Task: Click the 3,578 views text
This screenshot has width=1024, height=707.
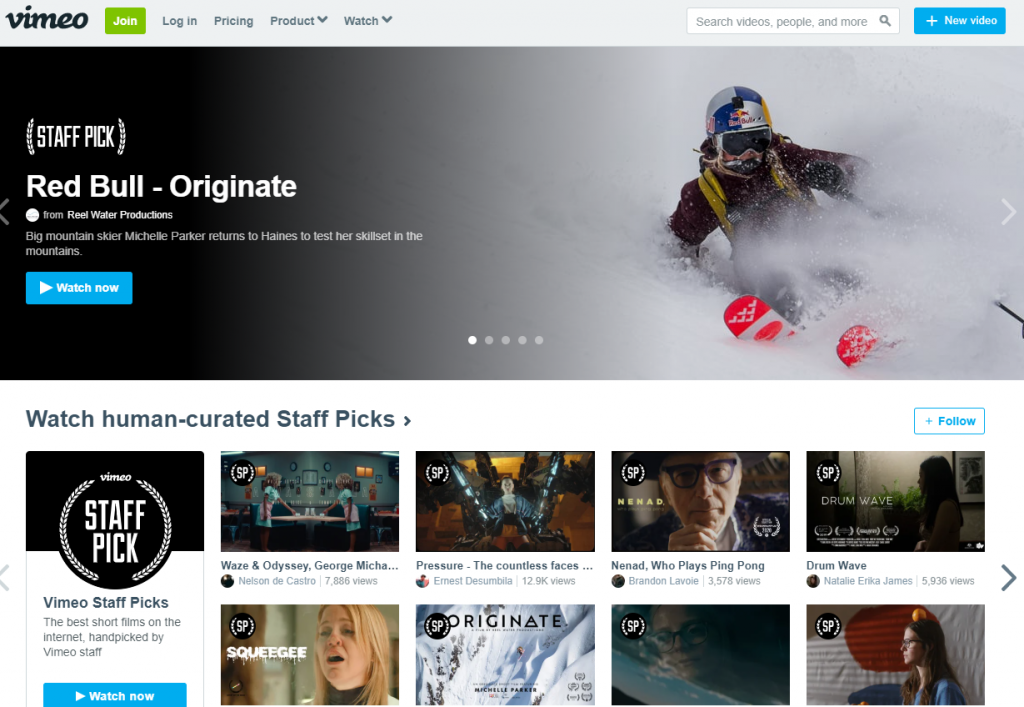Action: pos(734,581)
